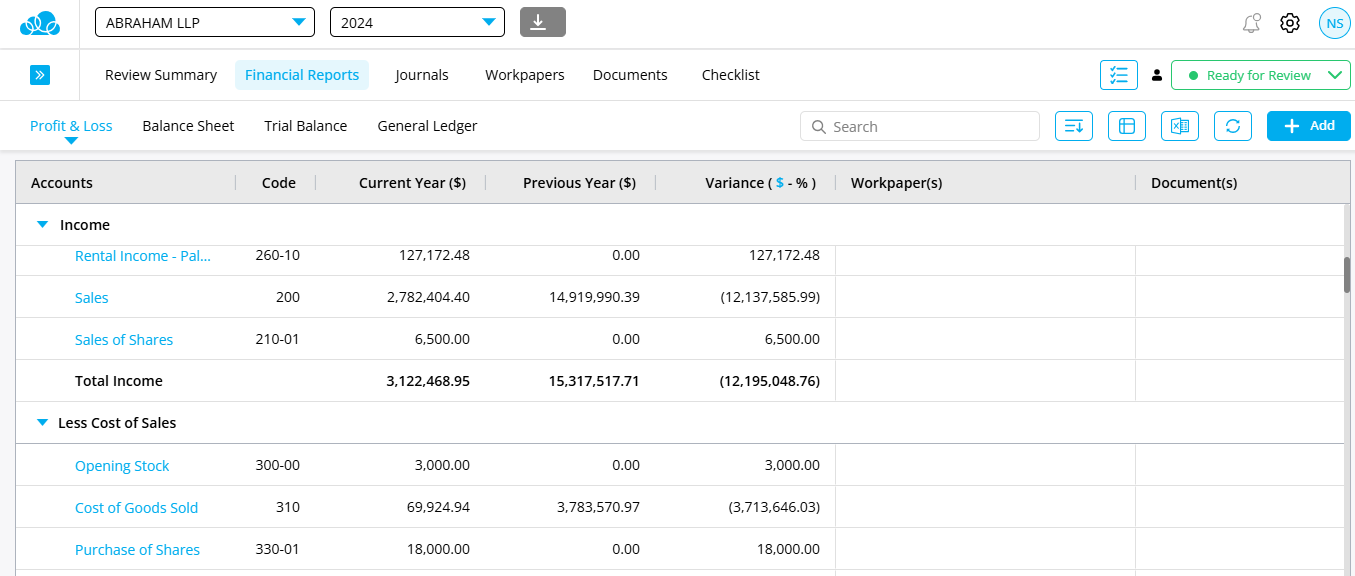Refresh the financial report data
1355x576 pixels.
click(x=1233, y=126)
